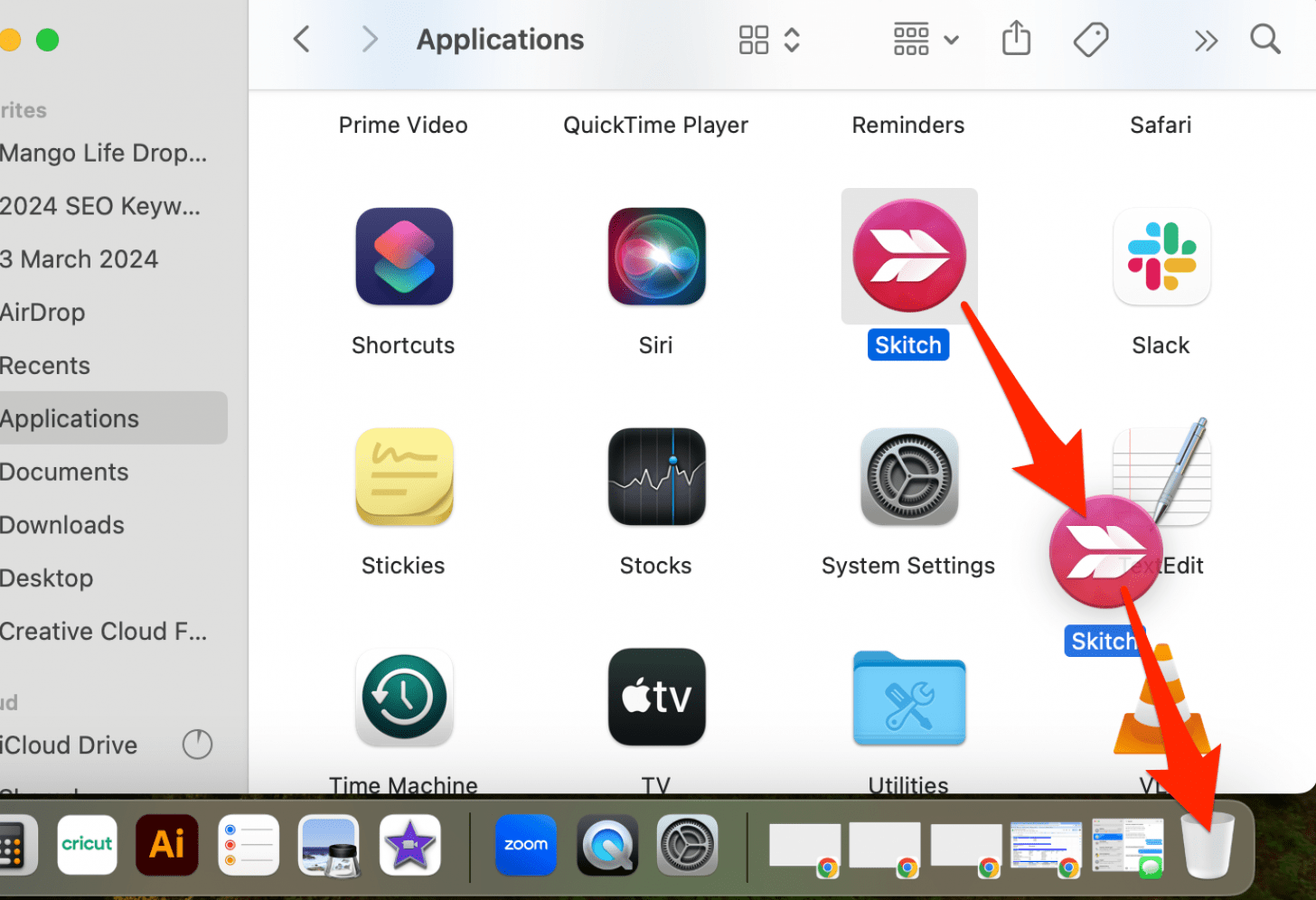Open iCloud Drive in the sidebar
This screenshot has width=1316, height=900.
pos(70,745)
